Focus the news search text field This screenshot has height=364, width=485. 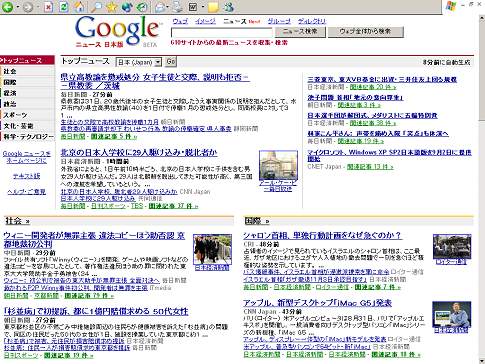click(x=222, y=32)
